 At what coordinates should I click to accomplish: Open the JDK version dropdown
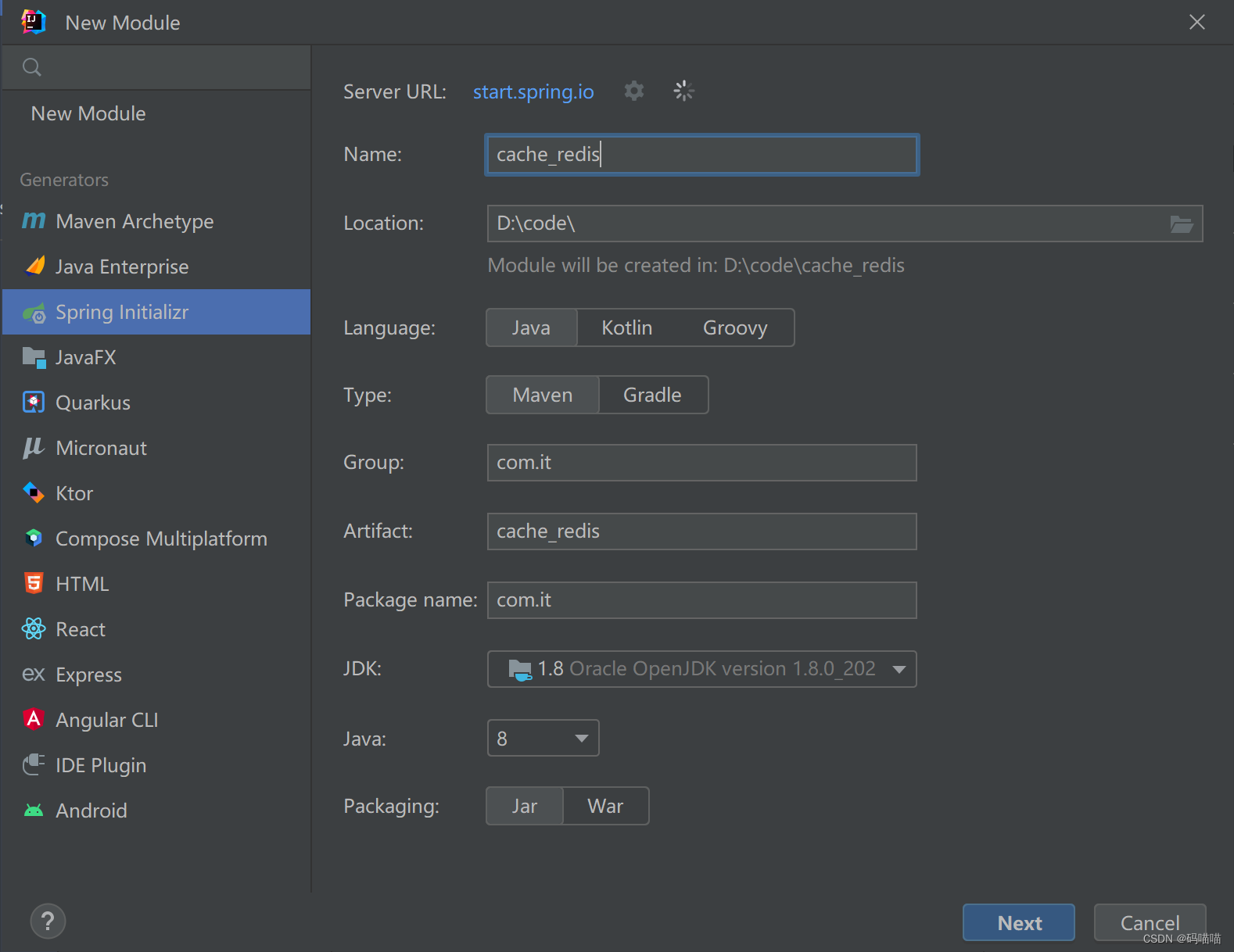point(899,669)
